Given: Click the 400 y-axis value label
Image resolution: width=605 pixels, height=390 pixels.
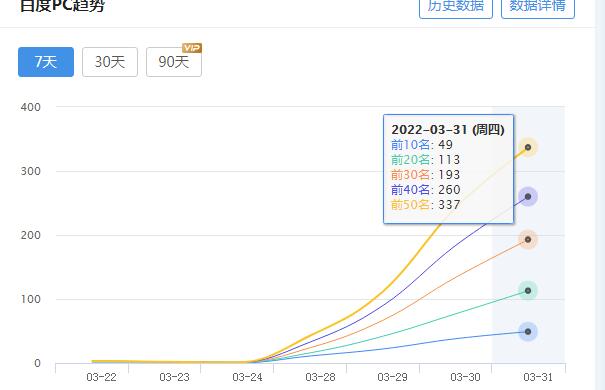Looking at the screenshot, I should [30, 107].
